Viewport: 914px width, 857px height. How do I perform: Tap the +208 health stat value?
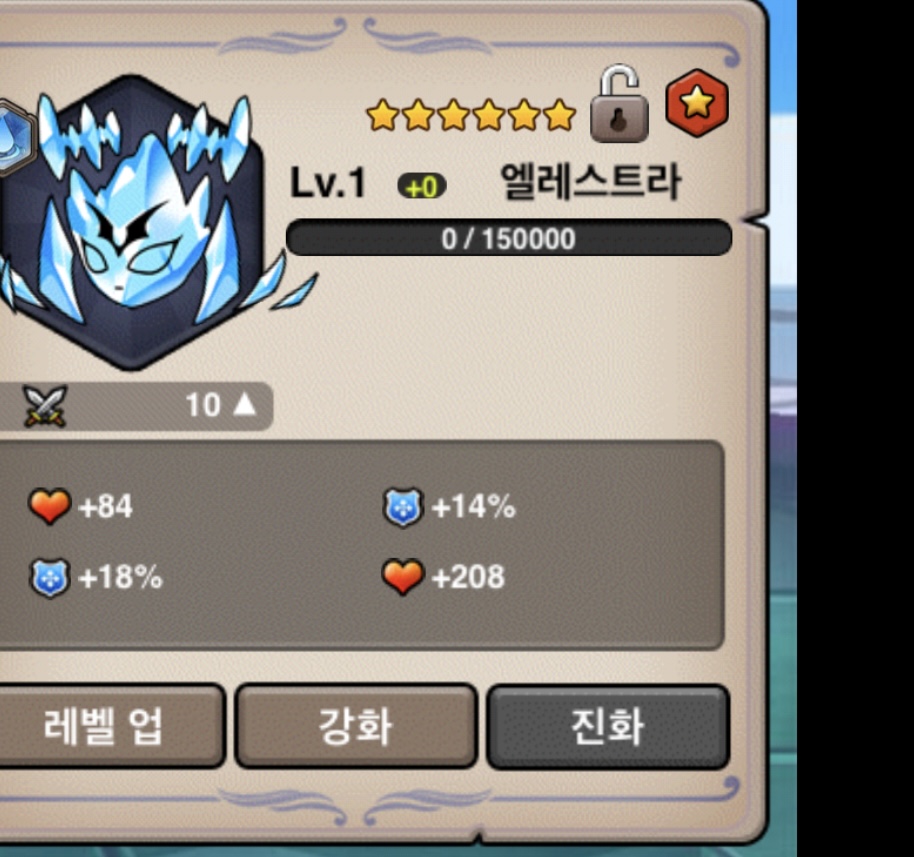[468, 577]
